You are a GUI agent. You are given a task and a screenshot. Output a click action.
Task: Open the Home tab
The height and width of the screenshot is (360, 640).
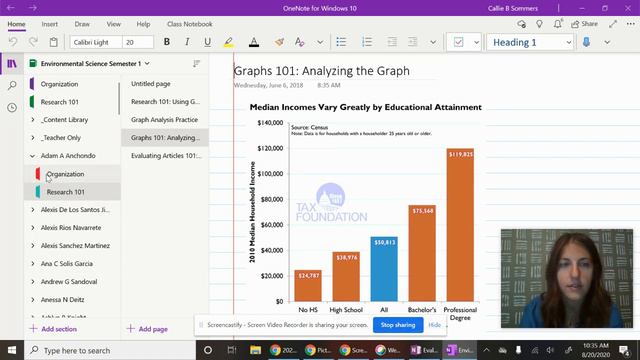tap(16, 24)
